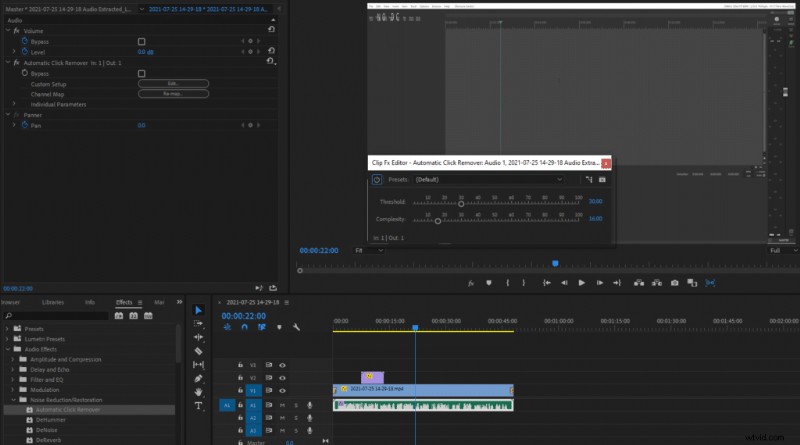Click the Extract button
The image size is (800, 445).
[x=657, y=283]
